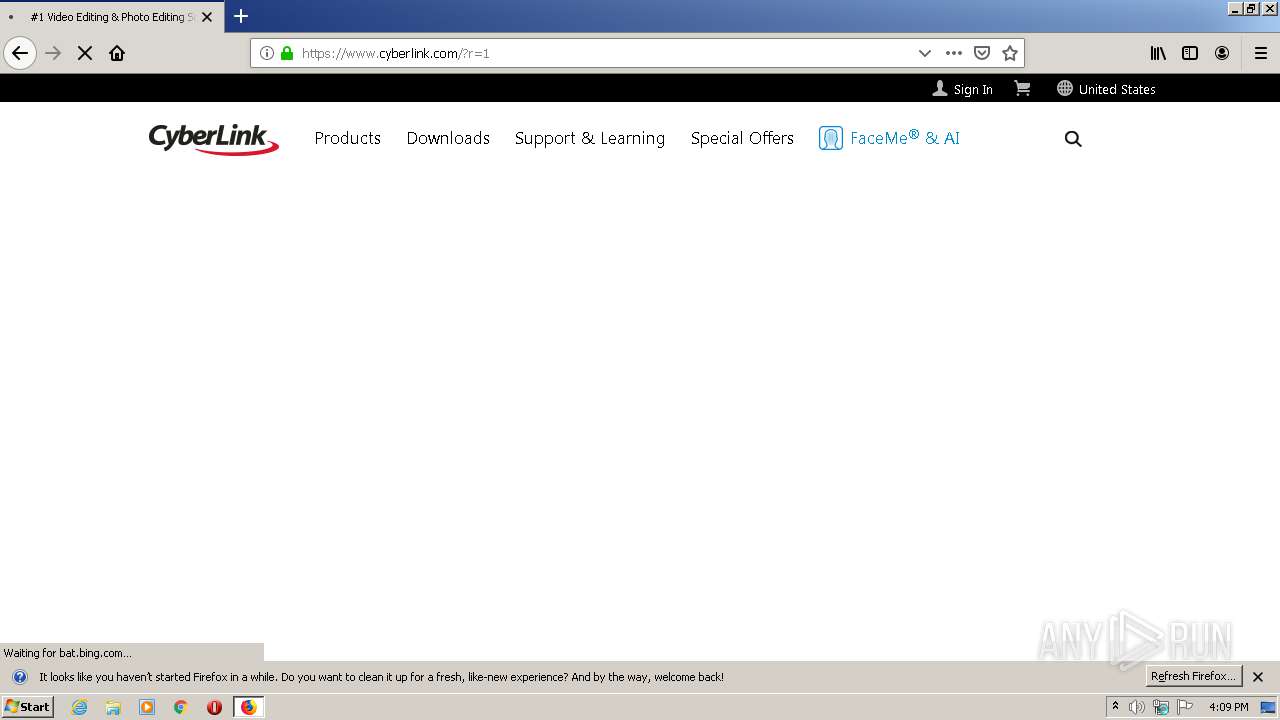Show hidden system tray icons
This screenshot has height=720, width=1280.
click(1115, 707)
